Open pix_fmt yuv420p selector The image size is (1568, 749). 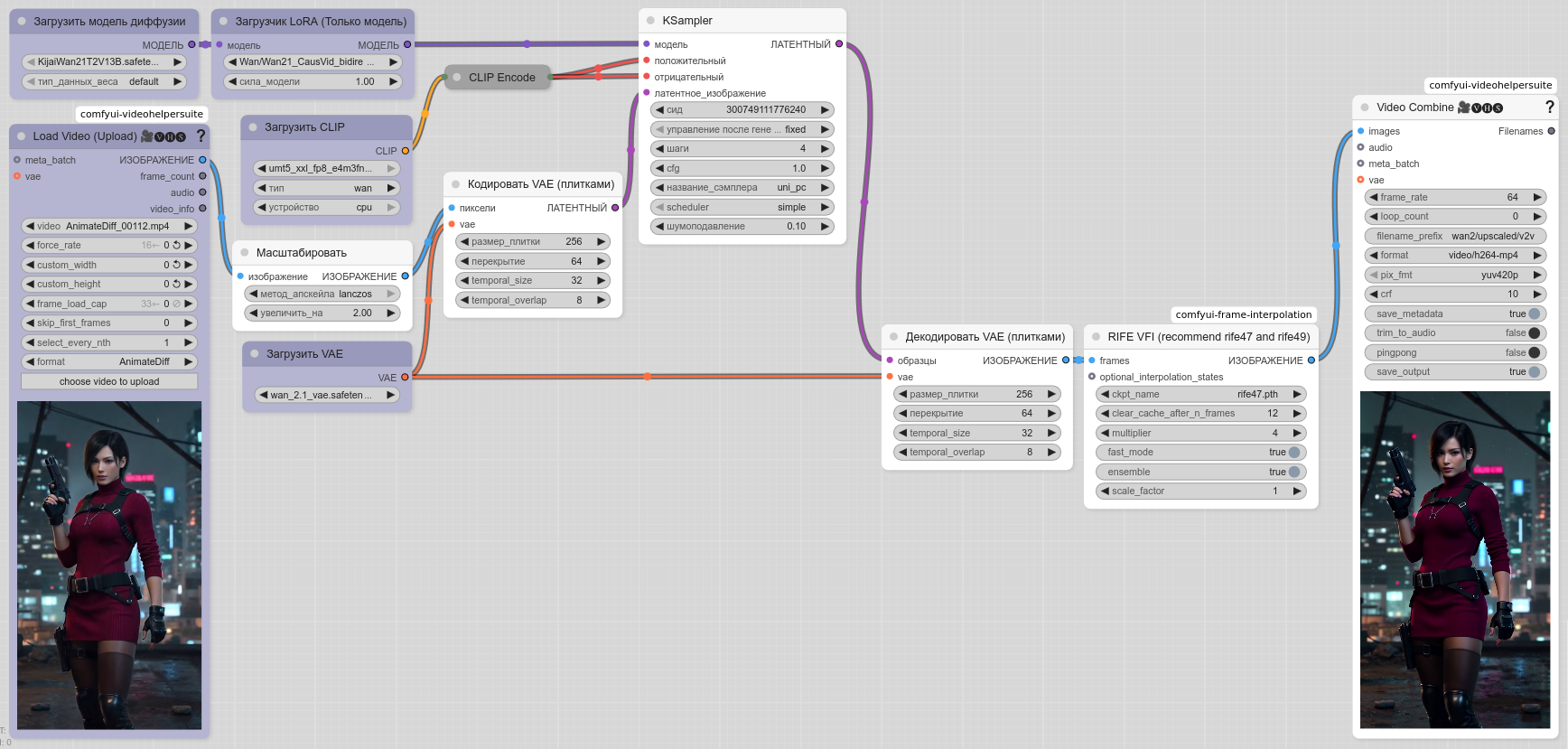tap(1456, 276)
